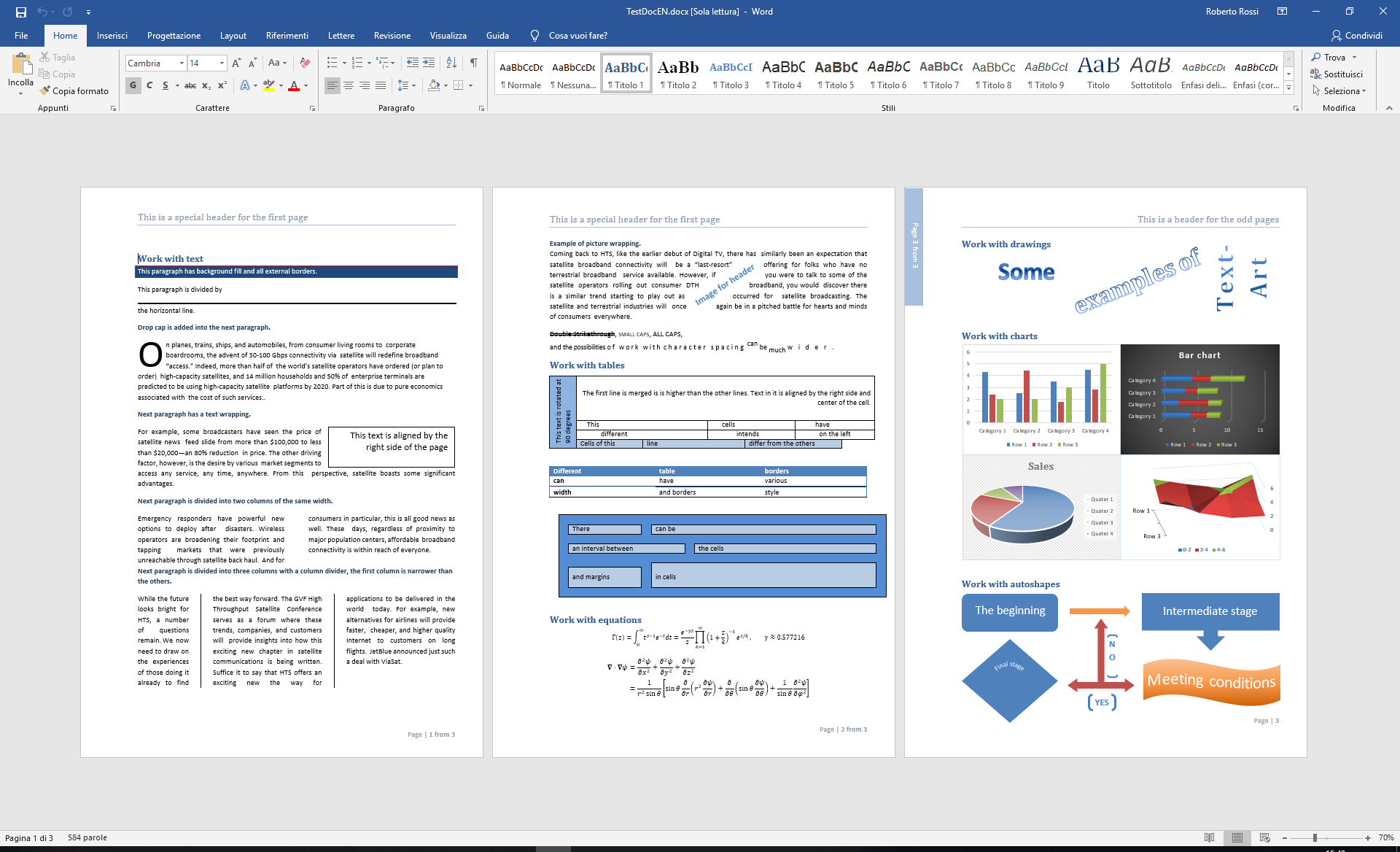Toggle superscript formatting
This screenshot has width=1400, height=852.
point(222,85)
